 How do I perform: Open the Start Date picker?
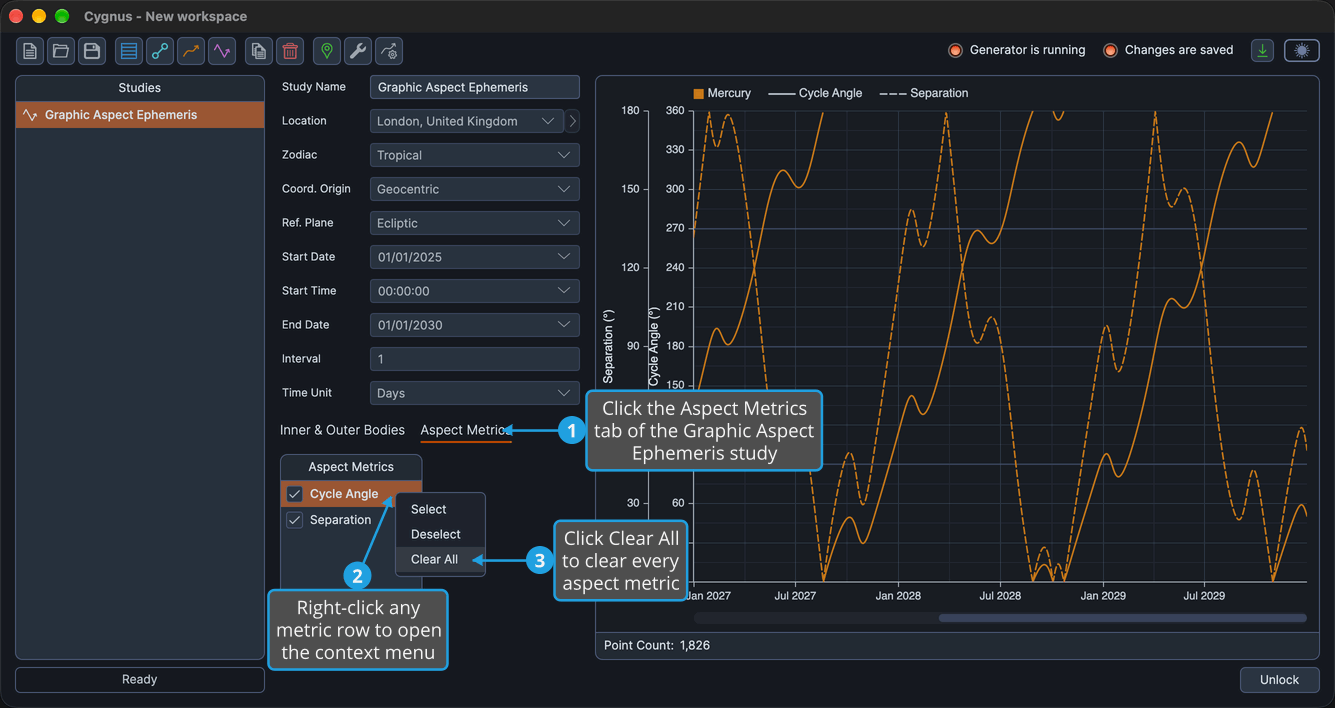(475, 257)
